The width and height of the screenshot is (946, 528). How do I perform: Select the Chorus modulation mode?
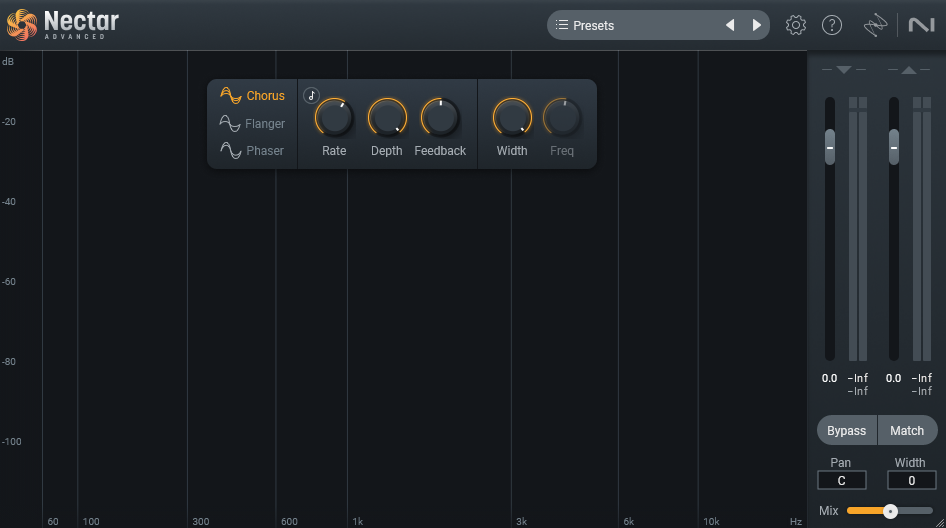[252, 95]
